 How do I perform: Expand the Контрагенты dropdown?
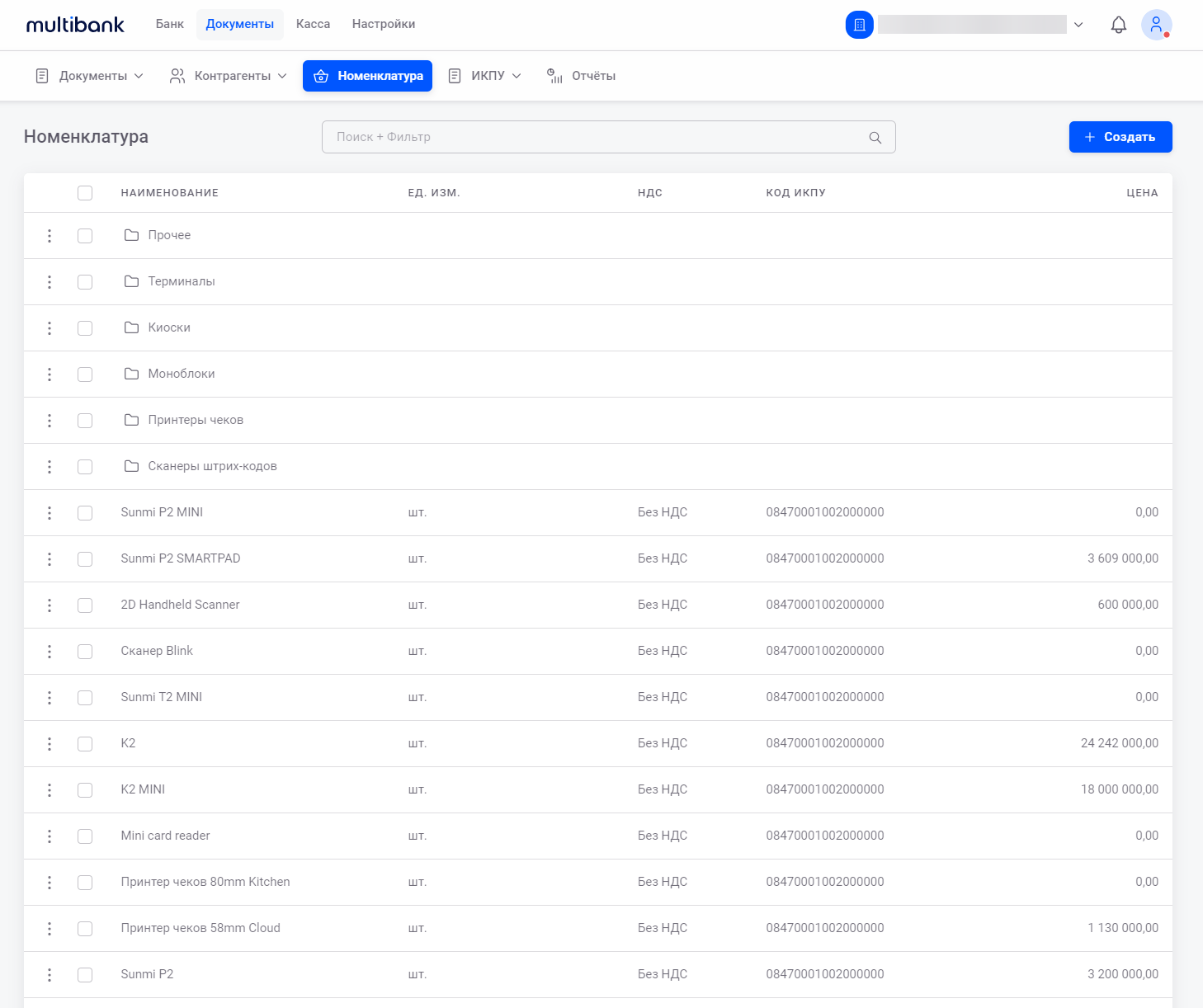229,76
